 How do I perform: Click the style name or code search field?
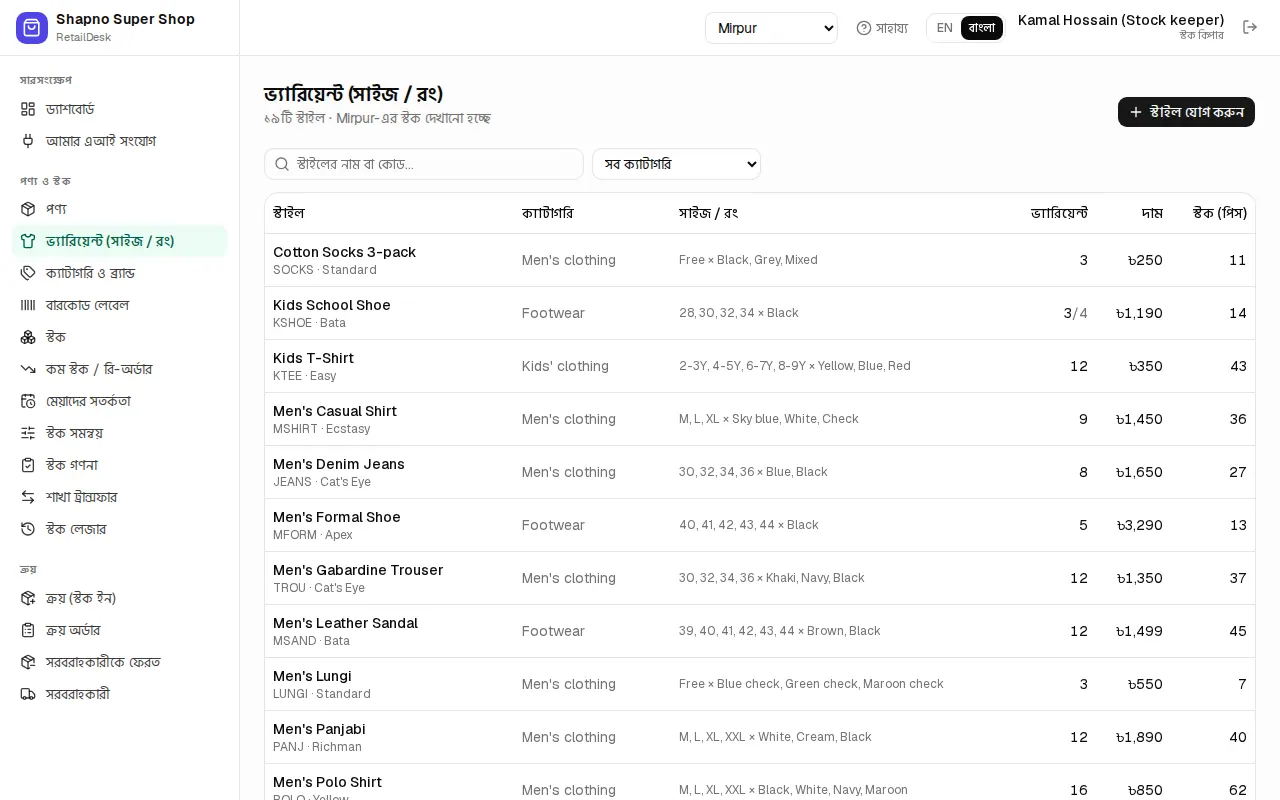pyautogui.click(x=424, y=164)
